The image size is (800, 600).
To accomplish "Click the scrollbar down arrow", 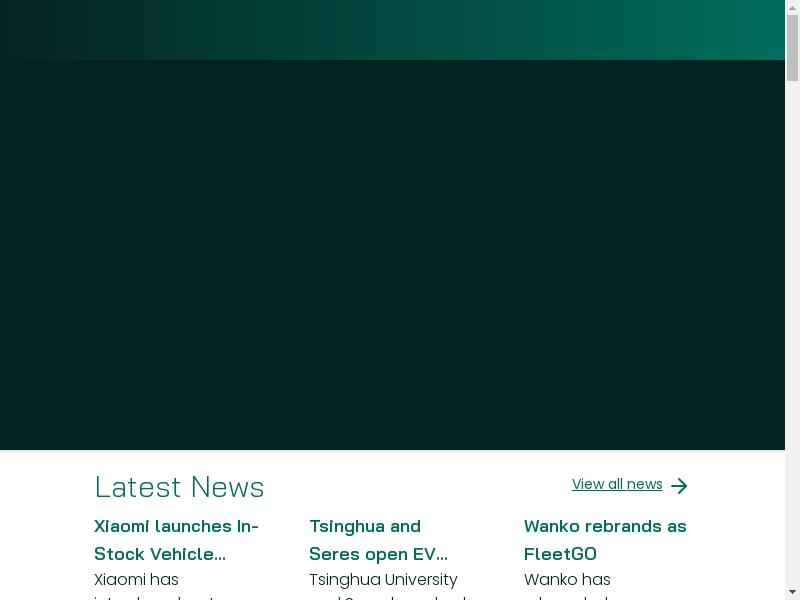I will 792,591.
